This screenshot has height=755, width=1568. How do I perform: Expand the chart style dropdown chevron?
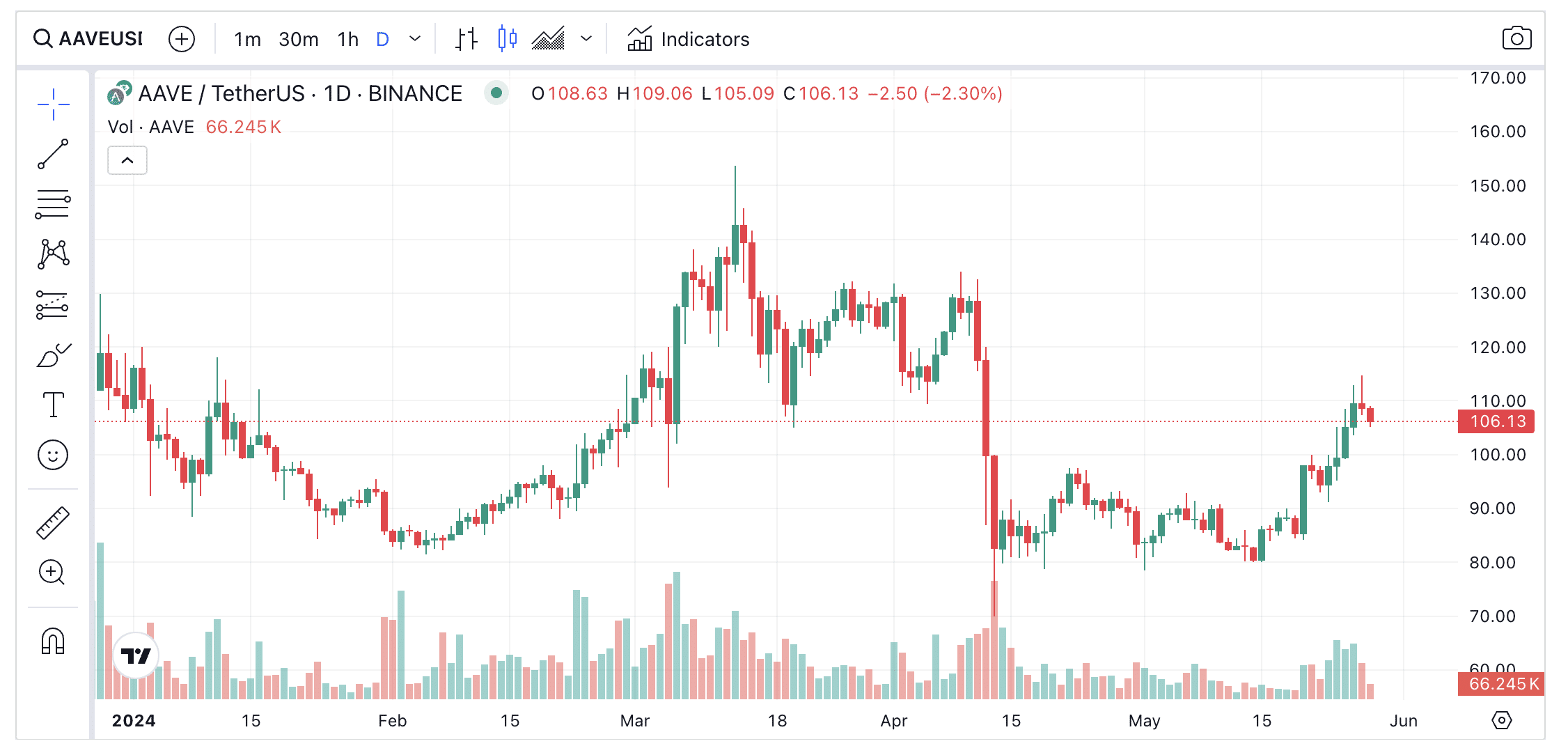[x=586, y=39]
